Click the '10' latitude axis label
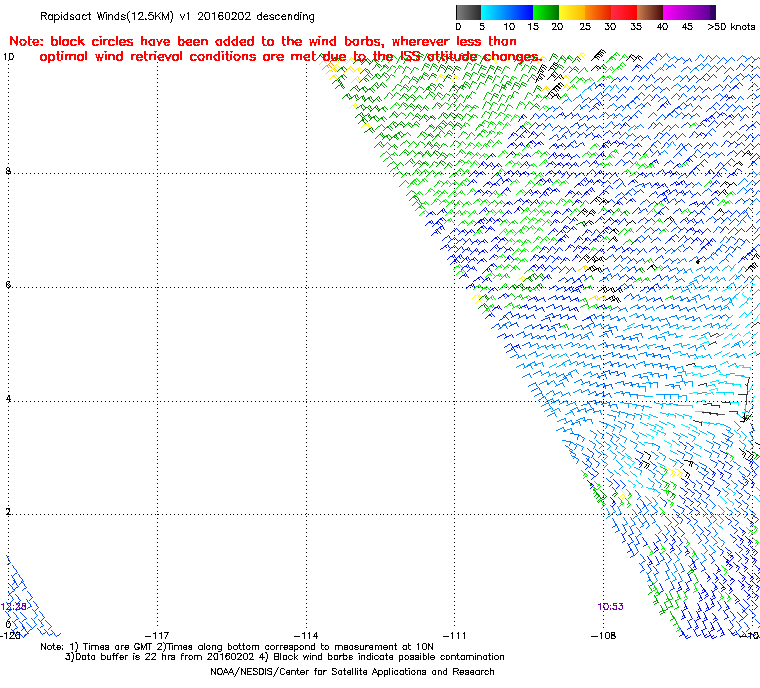Image resolution: width=760 pixels, height=688 pixels. [x=8, y=57]
